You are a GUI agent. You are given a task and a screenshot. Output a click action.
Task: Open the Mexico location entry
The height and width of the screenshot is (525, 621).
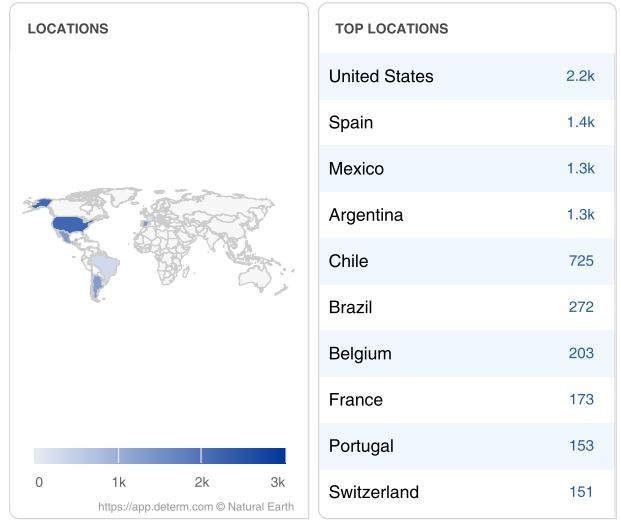click(x=467, y=169)
